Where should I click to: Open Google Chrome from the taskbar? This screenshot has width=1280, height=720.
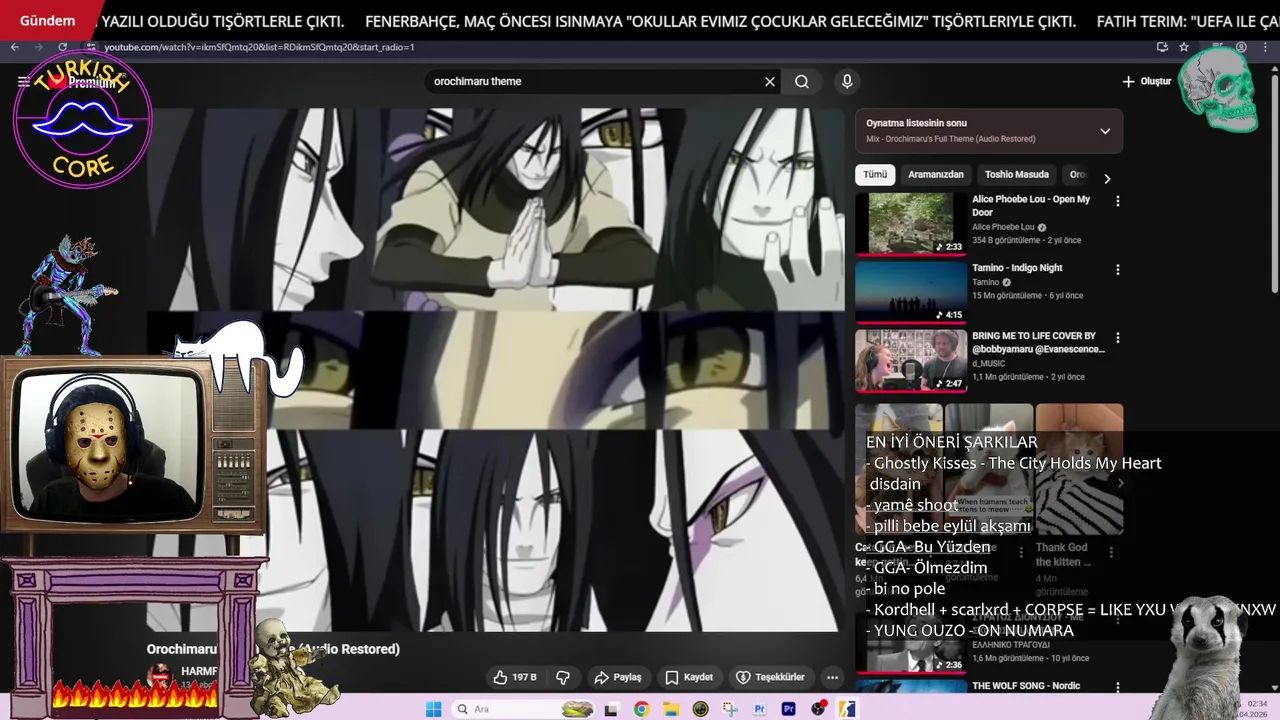(641, 709)
